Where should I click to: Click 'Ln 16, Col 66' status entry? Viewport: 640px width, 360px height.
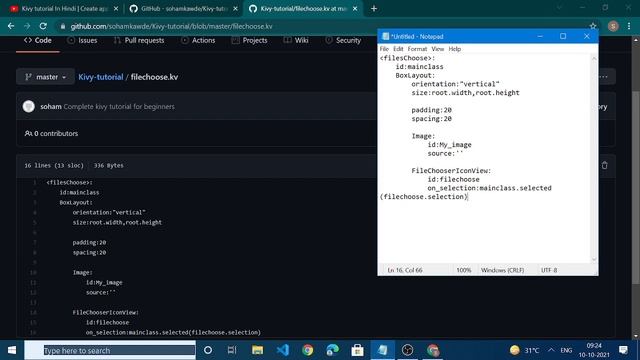pyautogui.click(x=405, y=270)
